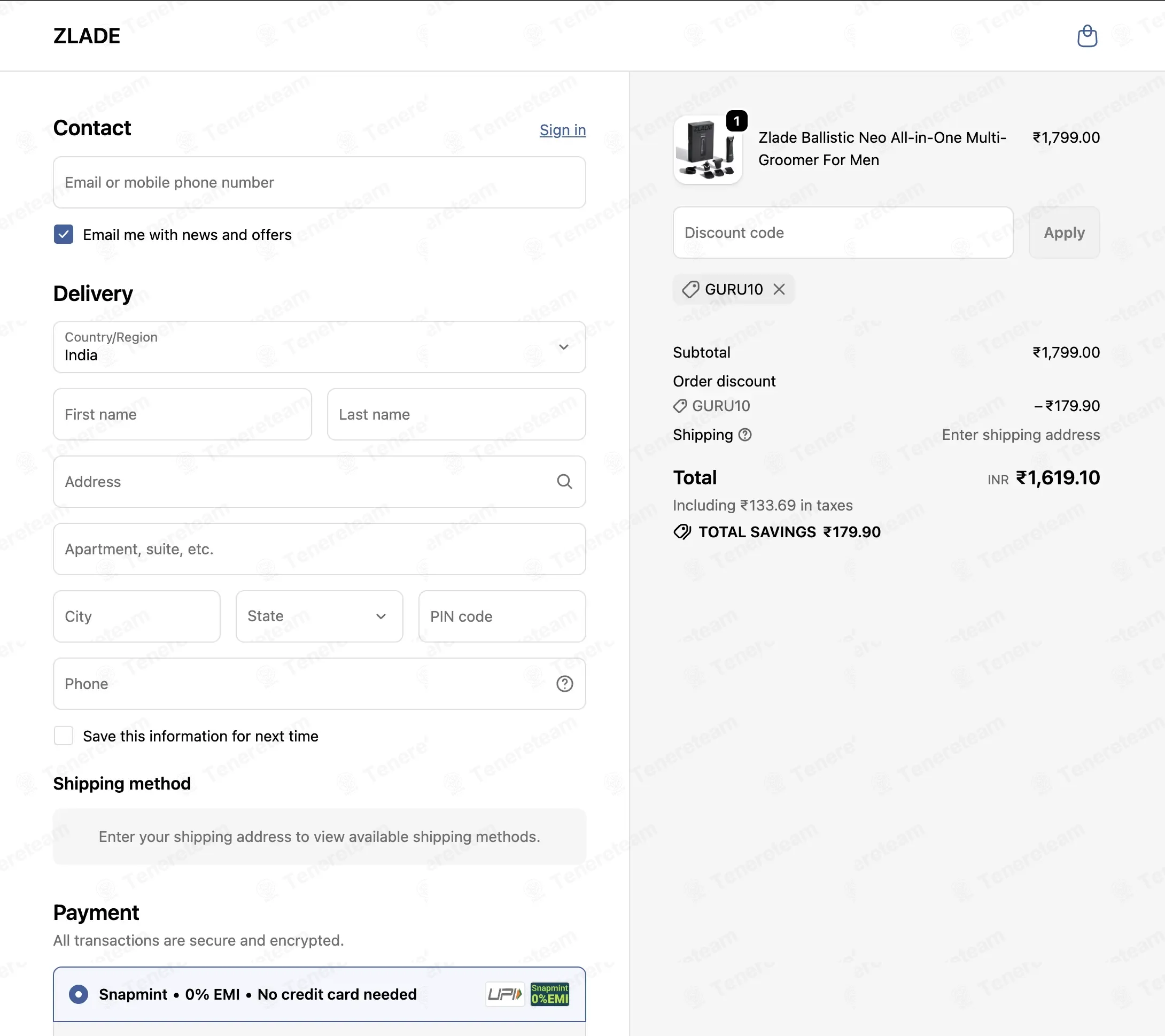Click the Phone field help question icon
The image size is (1165, 1036).
(564, 684)
